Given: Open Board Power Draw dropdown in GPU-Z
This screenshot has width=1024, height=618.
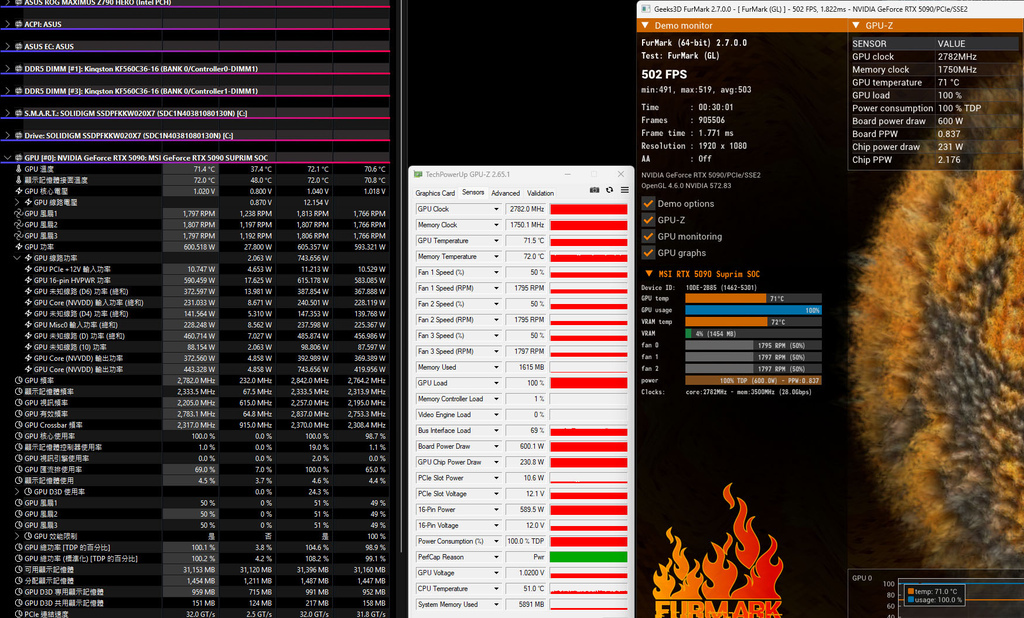Looking at the screenshot, I should pos(496,446).
